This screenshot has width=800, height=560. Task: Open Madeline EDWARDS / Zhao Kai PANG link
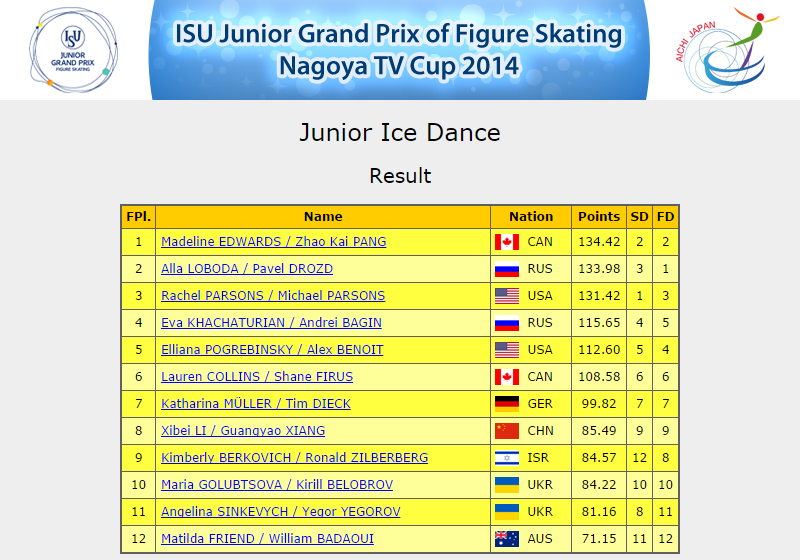coord(273,242)
